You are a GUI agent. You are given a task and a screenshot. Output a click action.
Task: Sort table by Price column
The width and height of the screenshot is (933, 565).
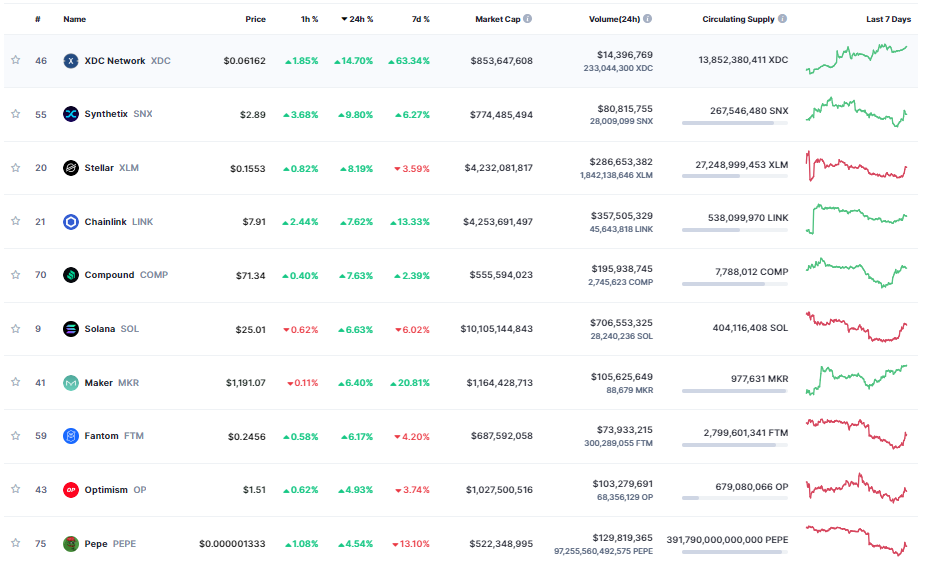point(255,19)
